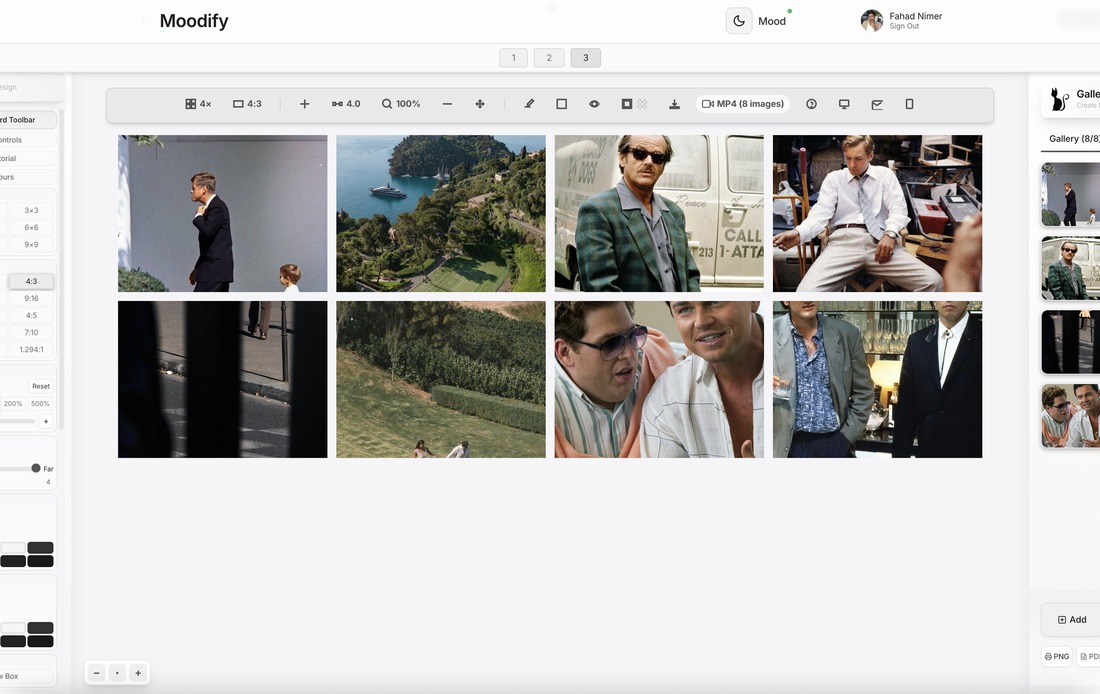Click the Mood label in header
Image resolution: width=1100 pixels, height=694 pixels.
(772, 21)
